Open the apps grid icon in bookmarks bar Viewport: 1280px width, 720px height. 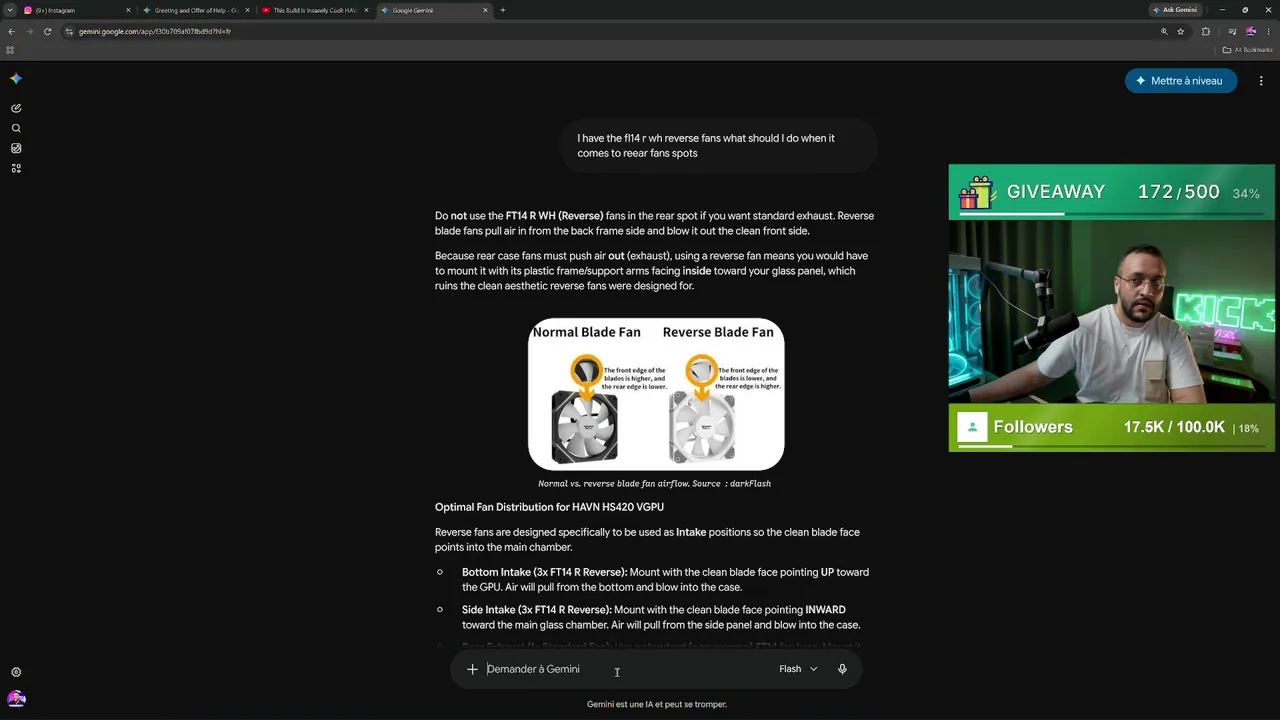(10, 50)
